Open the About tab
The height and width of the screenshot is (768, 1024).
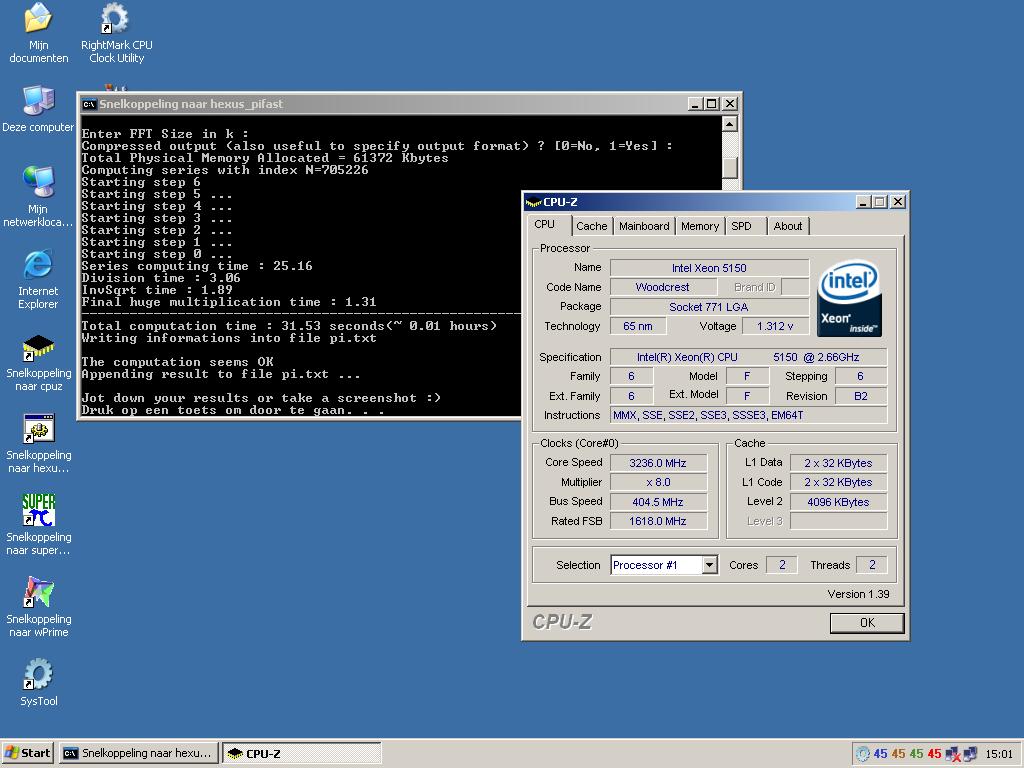click(788, 226)
